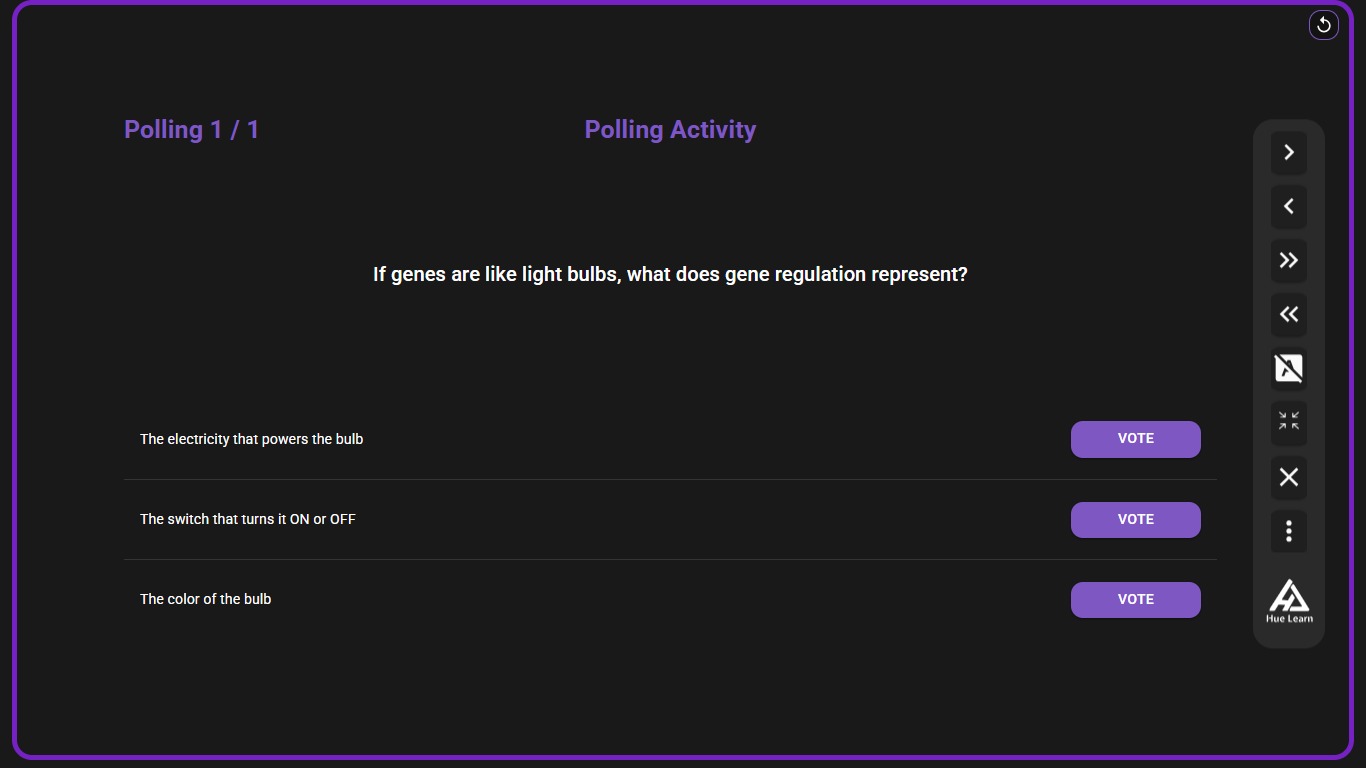The height and width of the screenshot is (768, 1366).
Task: Select the annotation pen tool icon
Action: (x=1288, y=368)
